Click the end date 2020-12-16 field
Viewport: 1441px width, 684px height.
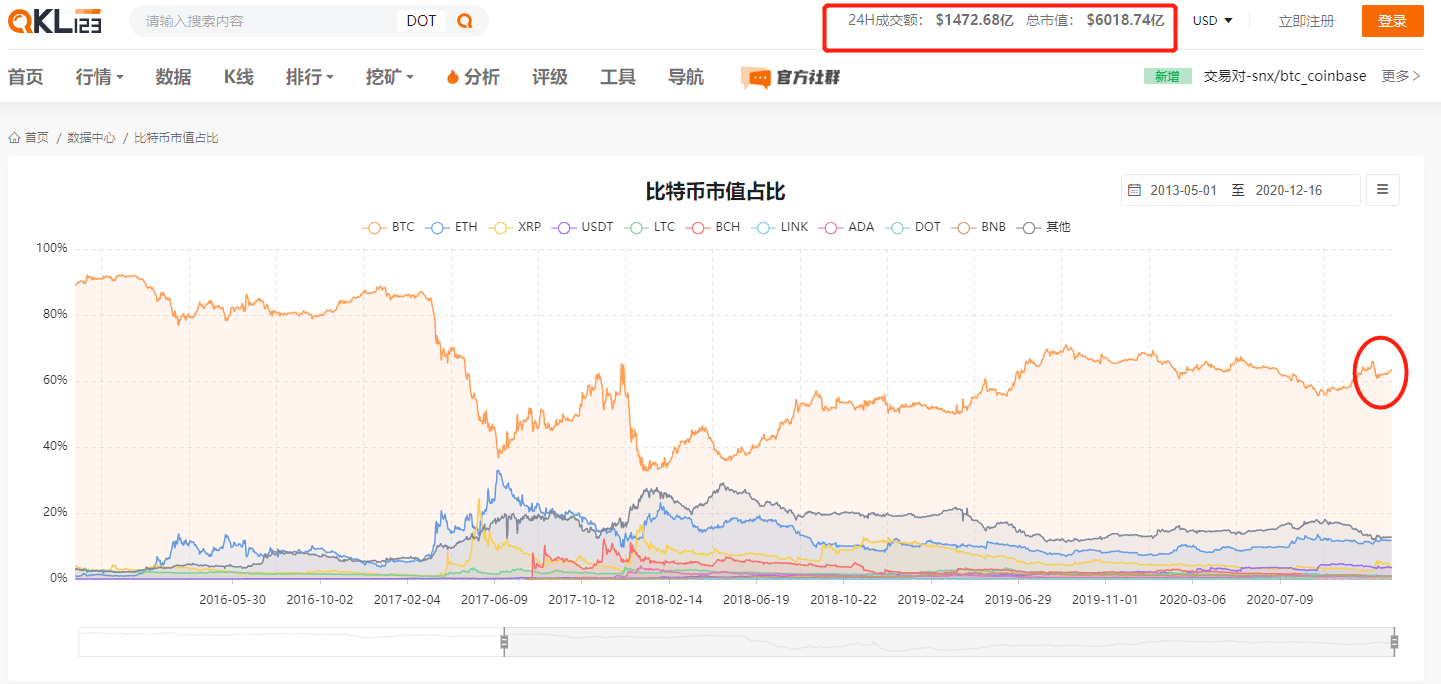click(x=1289, y=190)
